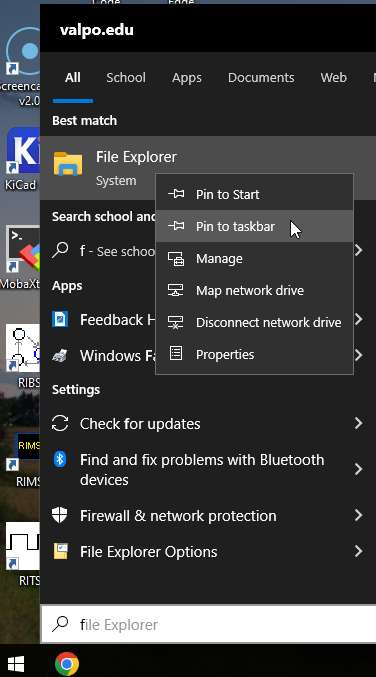
Task: Click the Bluetooth icon in settings results
Action: coord(60,459)
